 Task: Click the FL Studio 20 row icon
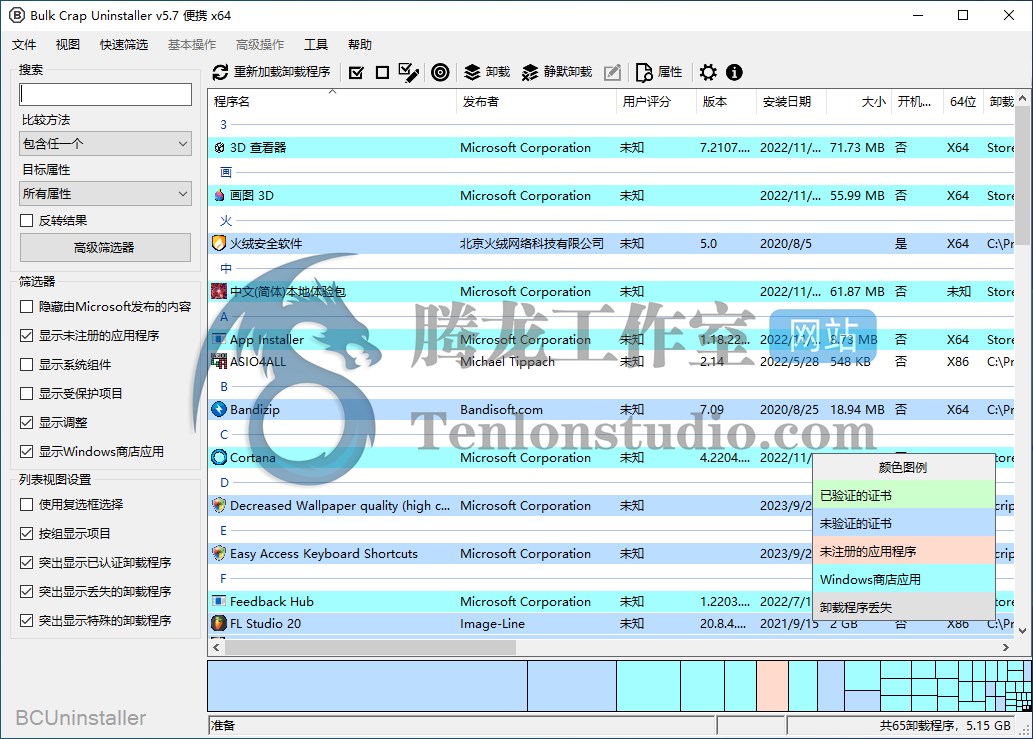click(x=219, y=623)
